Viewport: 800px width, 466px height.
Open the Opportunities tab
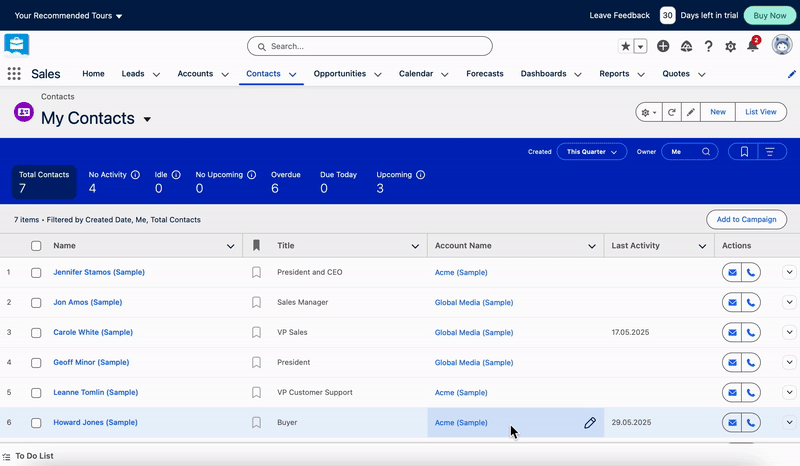[340, 74]
